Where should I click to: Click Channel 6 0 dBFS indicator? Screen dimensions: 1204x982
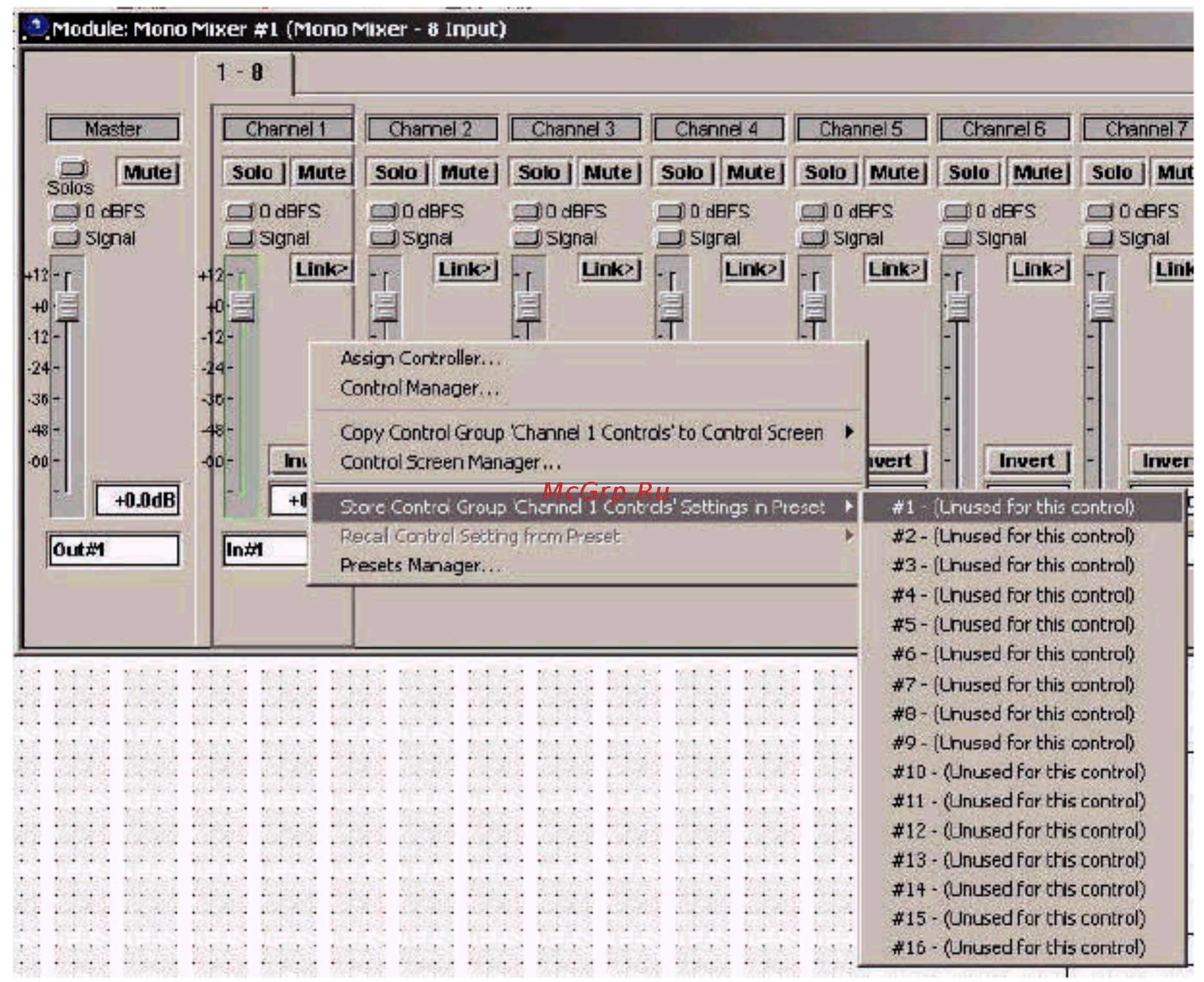click(x=957, y=211)
